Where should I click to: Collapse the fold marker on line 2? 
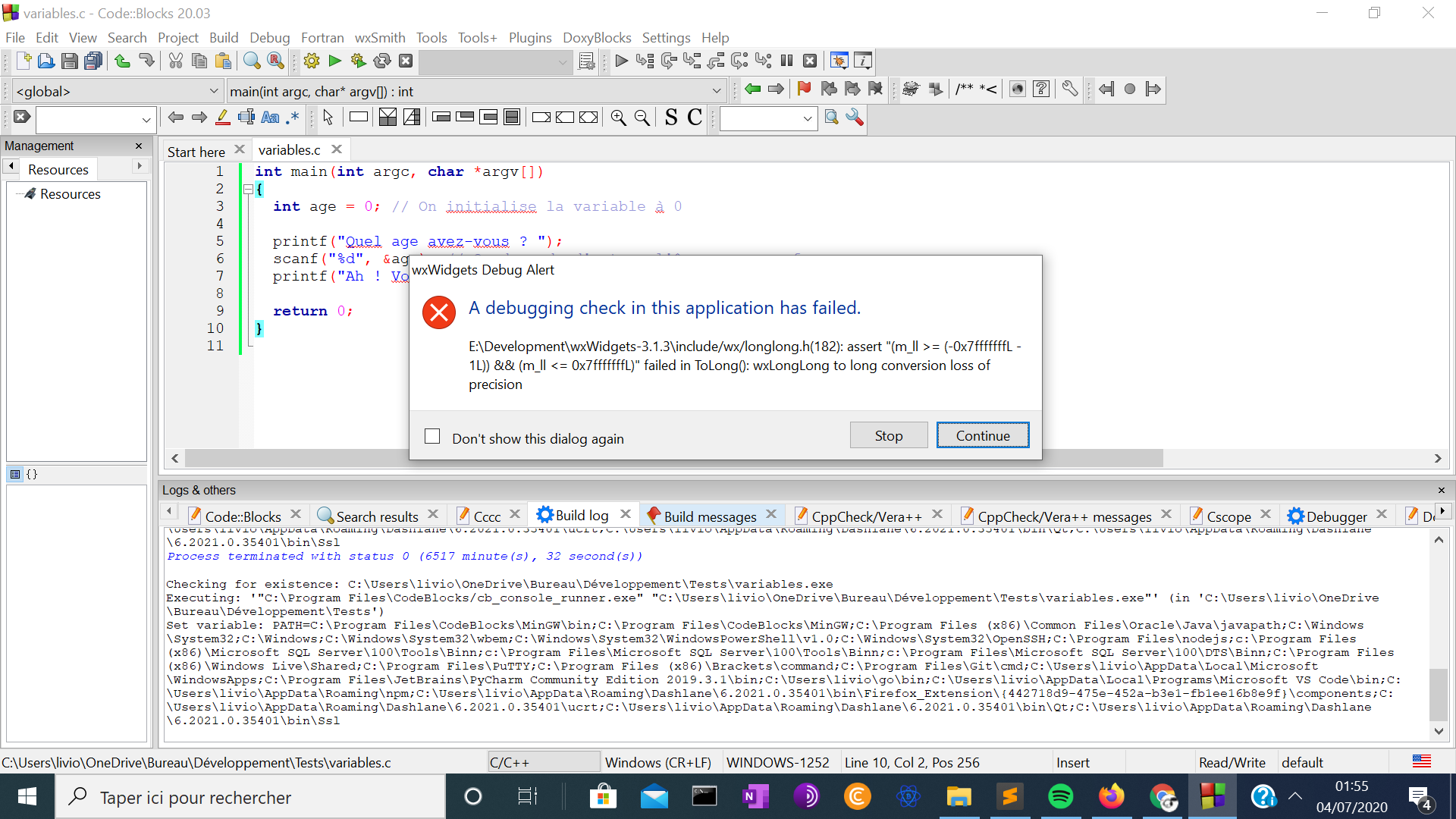(248, 190)
